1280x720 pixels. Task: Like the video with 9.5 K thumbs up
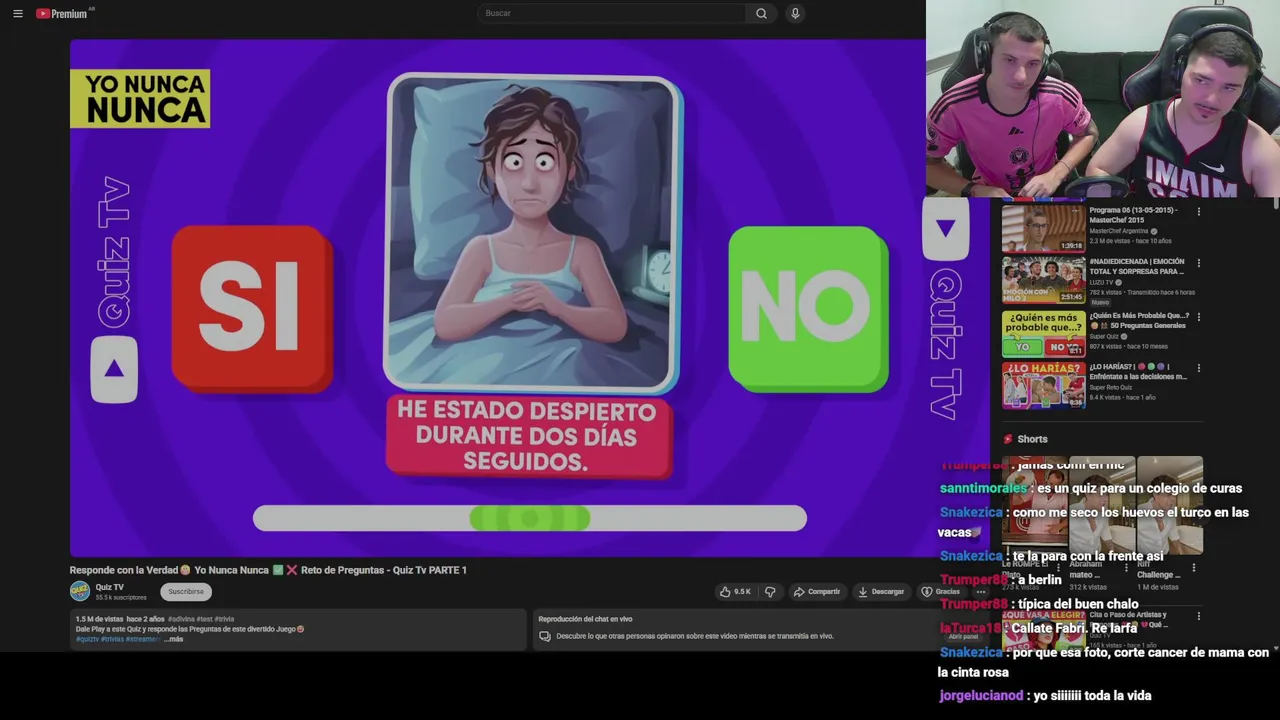(735, 592)
